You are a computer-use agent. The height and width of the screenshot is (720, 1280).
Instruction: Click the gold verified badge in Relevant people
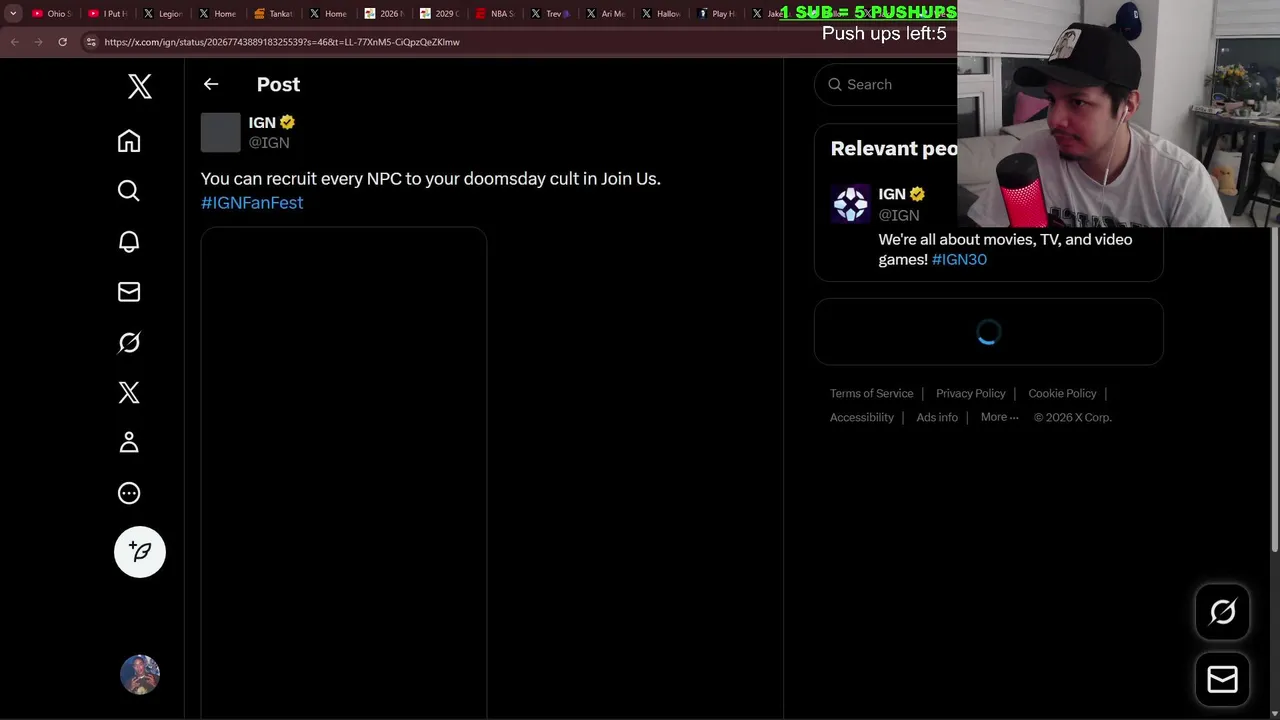(917, 194)
